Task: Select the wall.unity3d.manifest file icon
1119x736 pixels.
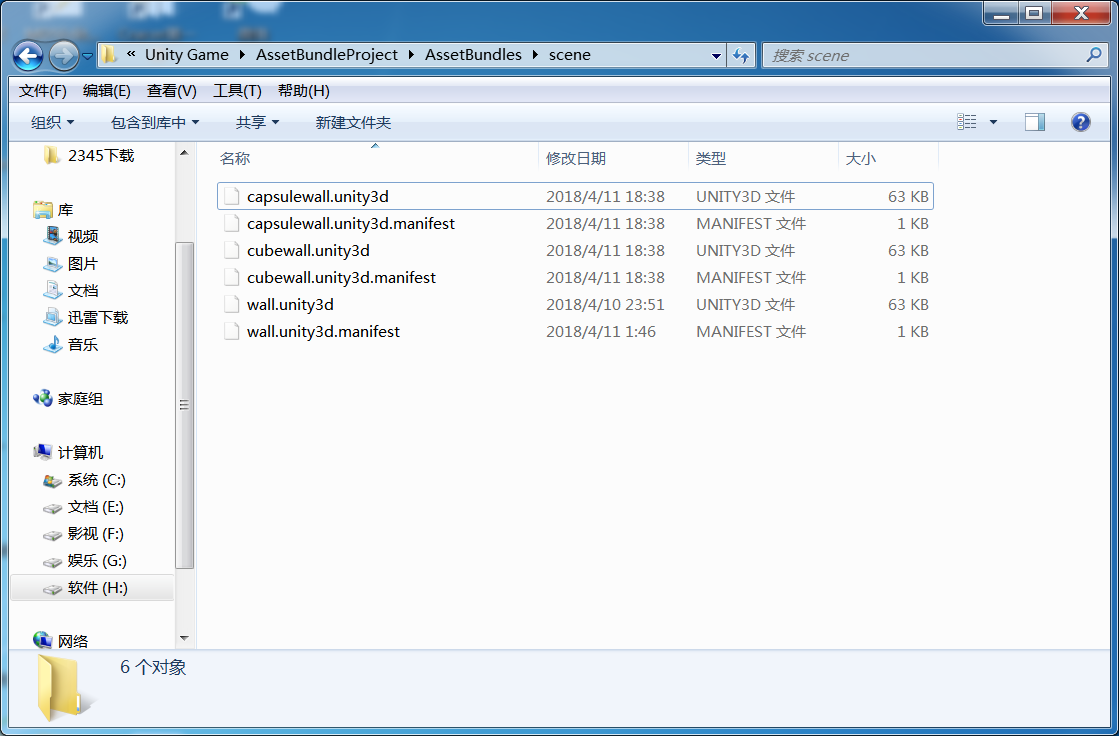Action: pyautogui.click(x=231, y=332)
